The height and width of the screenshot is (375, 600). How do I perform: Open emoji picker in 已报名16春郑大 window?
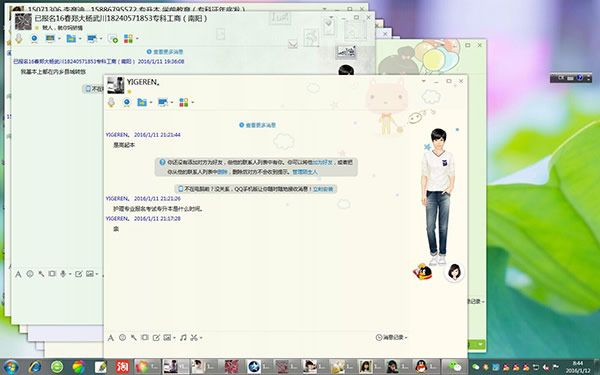click(x=30, y=274)
